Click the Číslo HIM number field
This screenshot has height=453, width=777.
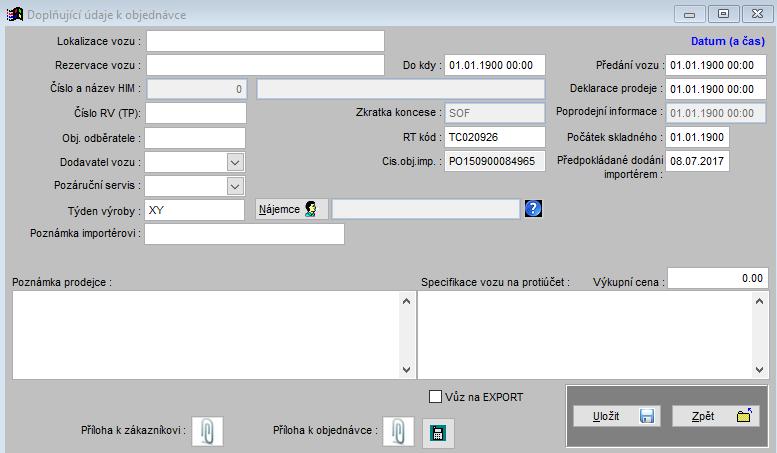[x=197, y=89]
